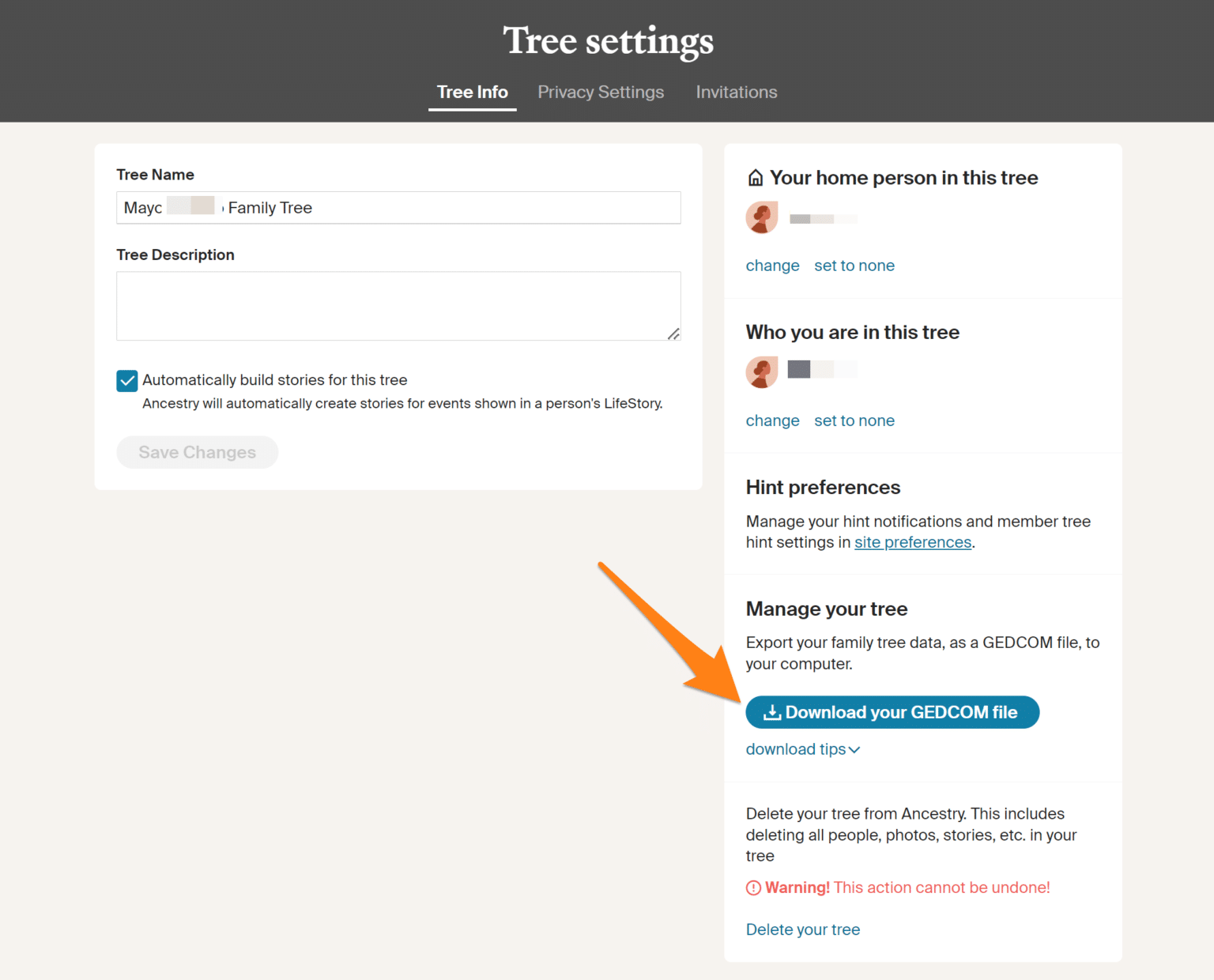Click the avatar under Who you are
1214x980 pixels.
[x=761, y=371]
